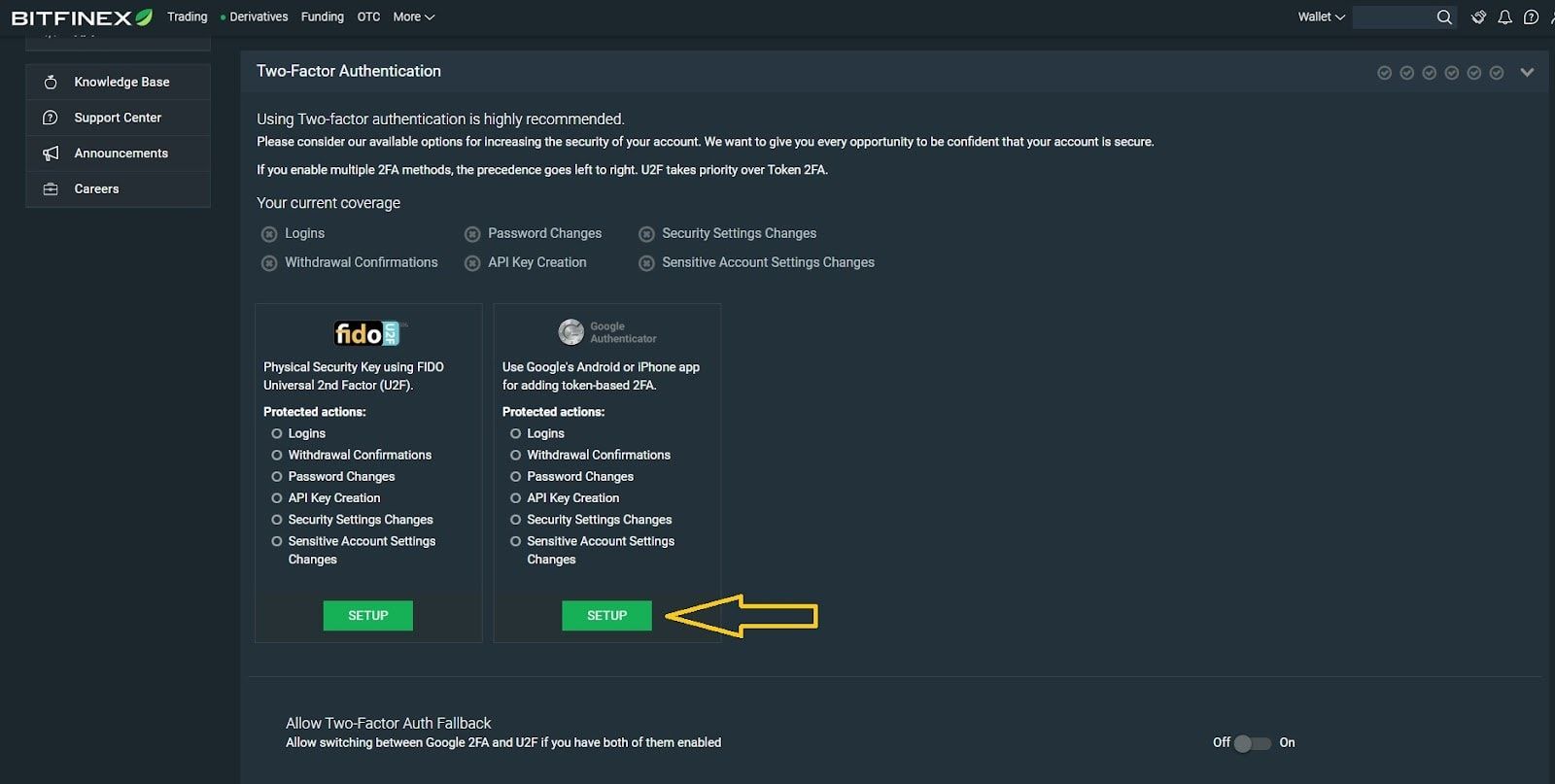Viewport: 1555px width, 784px height.
Task: Expand the Wallet dropdown
Action: [1321, 17]
